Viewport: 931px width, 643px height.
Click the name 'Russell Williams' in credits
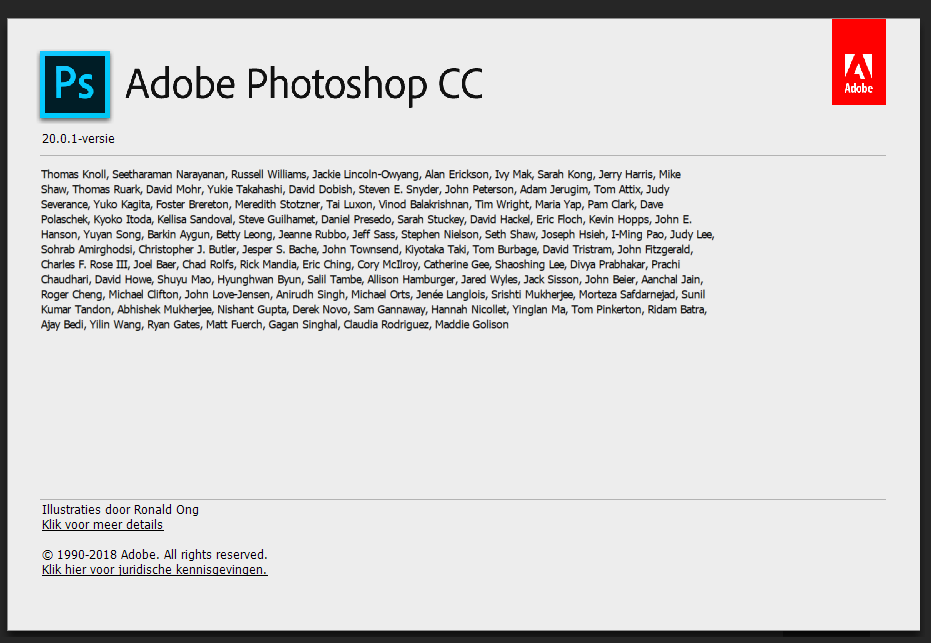tap(268, 175)
